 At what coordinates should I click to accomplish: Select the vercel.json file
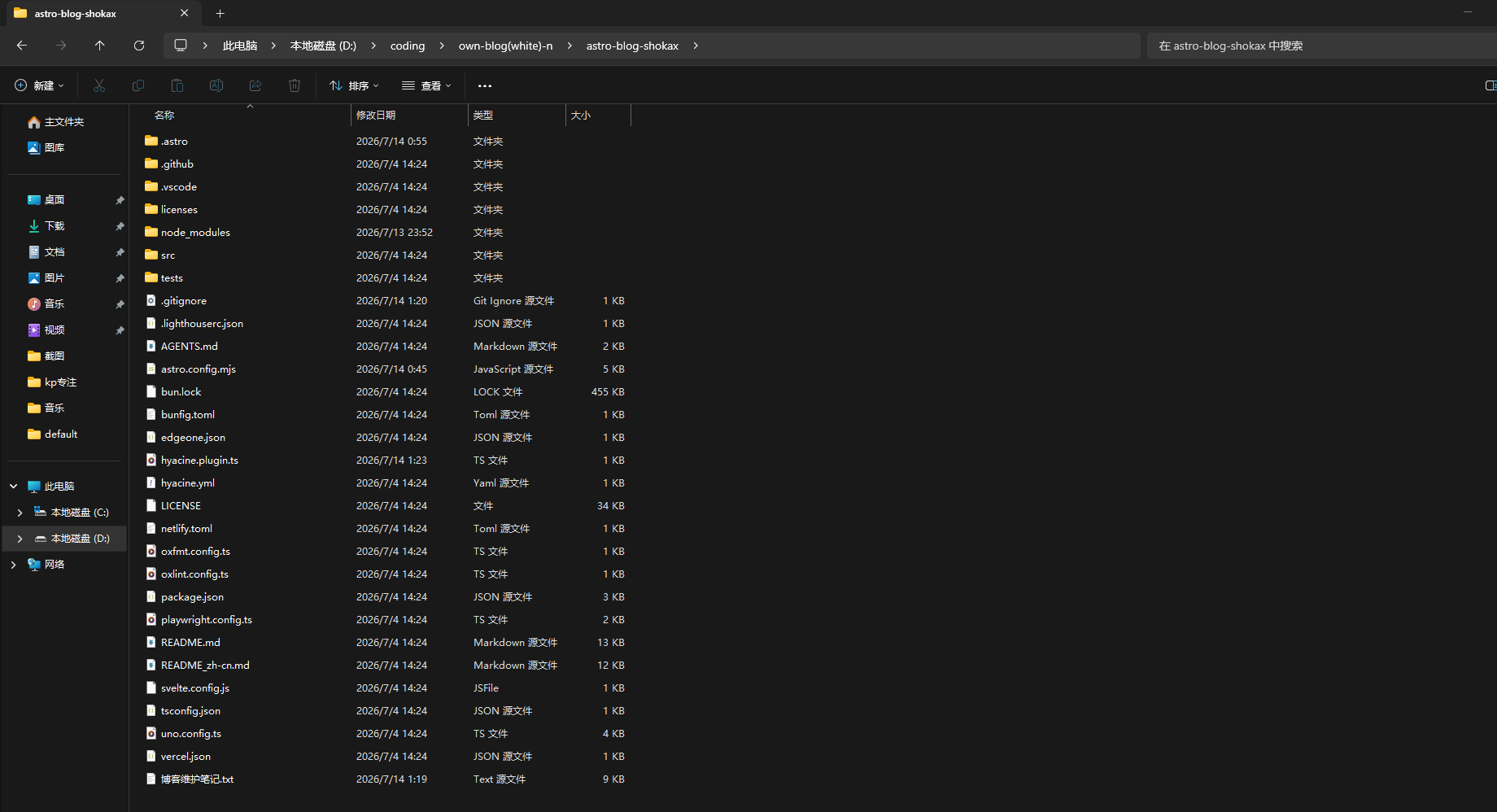click(x=177, y=757)
